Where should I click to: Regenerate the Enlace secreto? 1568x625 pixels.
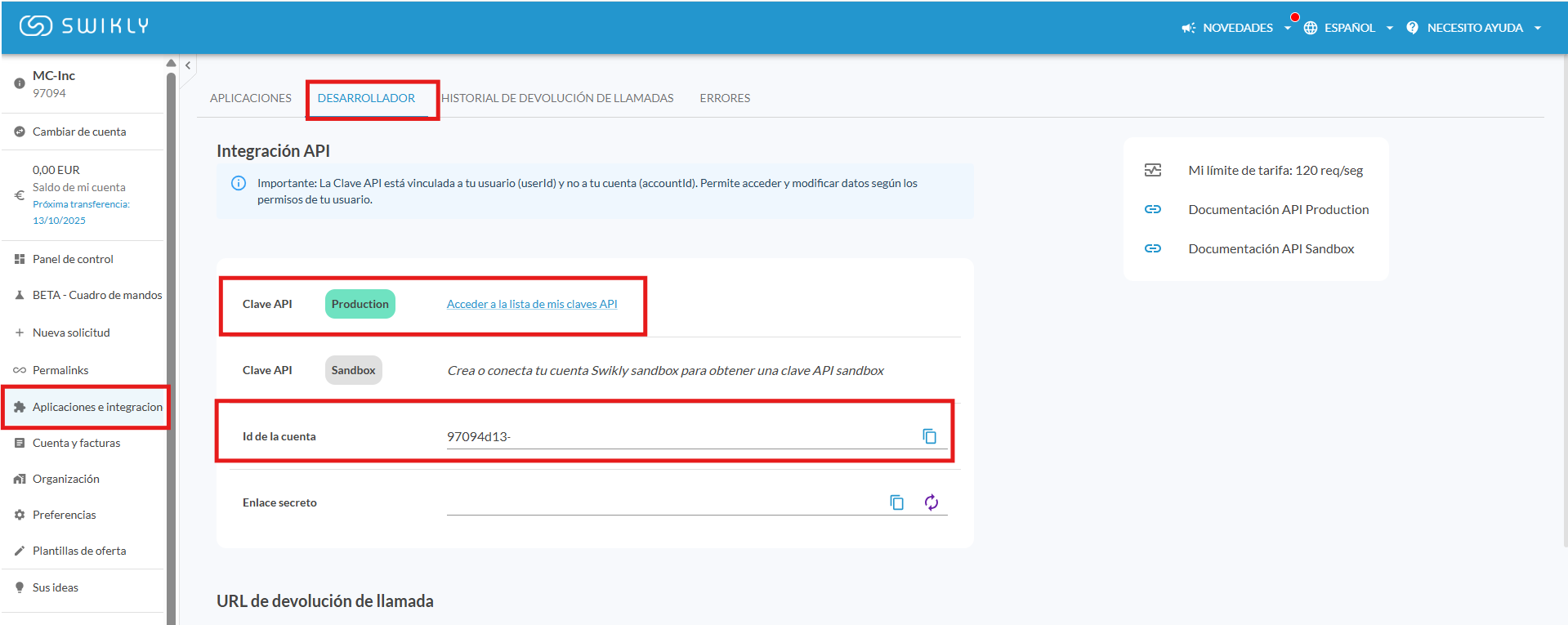click(931, 502)
